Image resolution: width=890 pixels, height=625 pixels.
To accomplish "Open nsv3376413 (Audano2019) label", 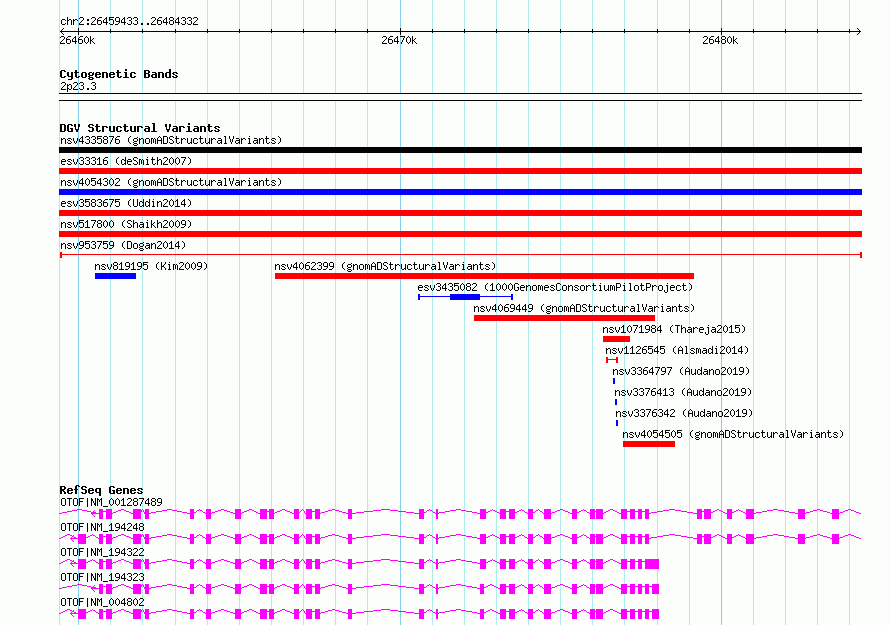I will click(683, 392).
